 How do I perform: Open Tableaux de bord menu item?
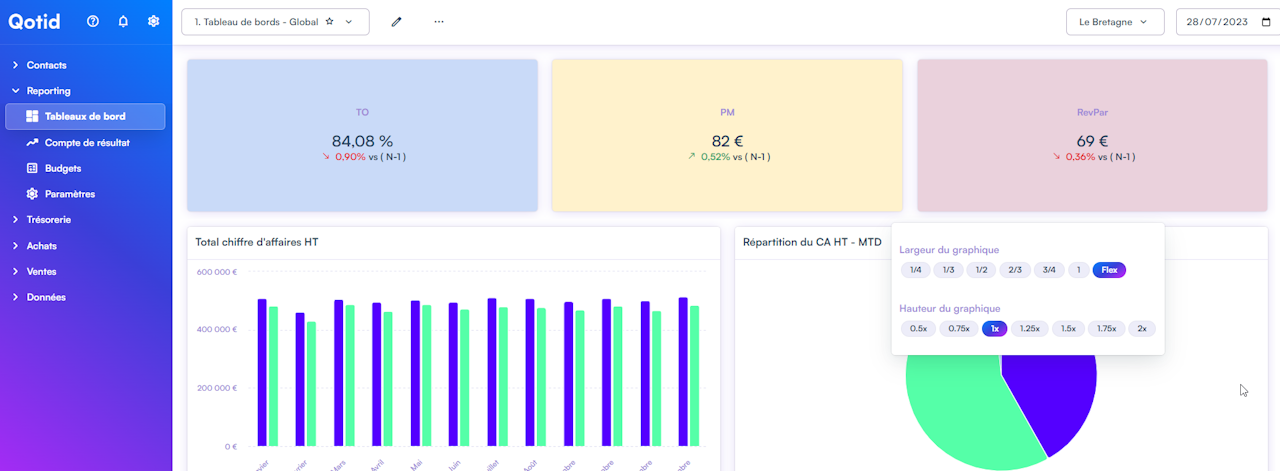coord(85,117)
